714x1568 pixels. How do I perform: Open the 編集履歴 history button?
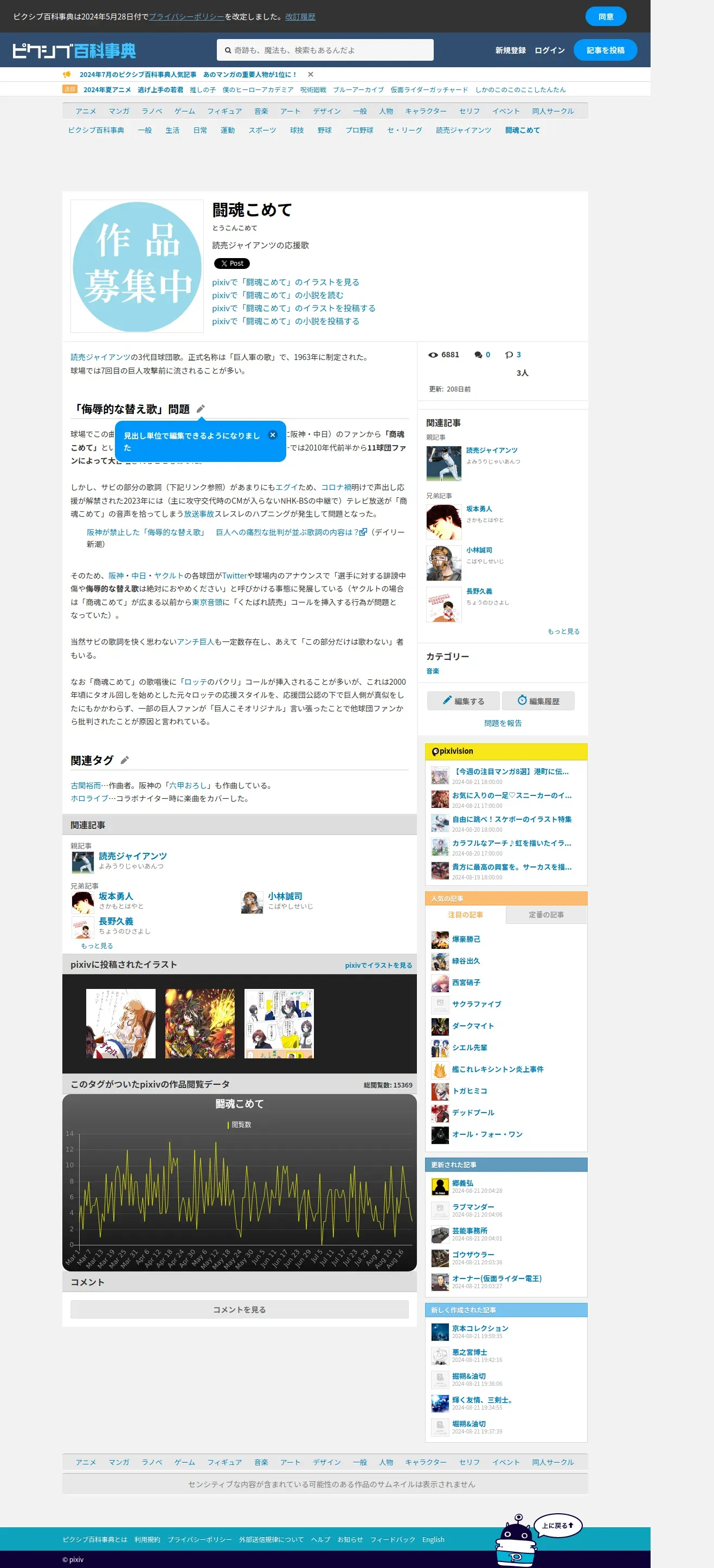(x=538, y=701)
